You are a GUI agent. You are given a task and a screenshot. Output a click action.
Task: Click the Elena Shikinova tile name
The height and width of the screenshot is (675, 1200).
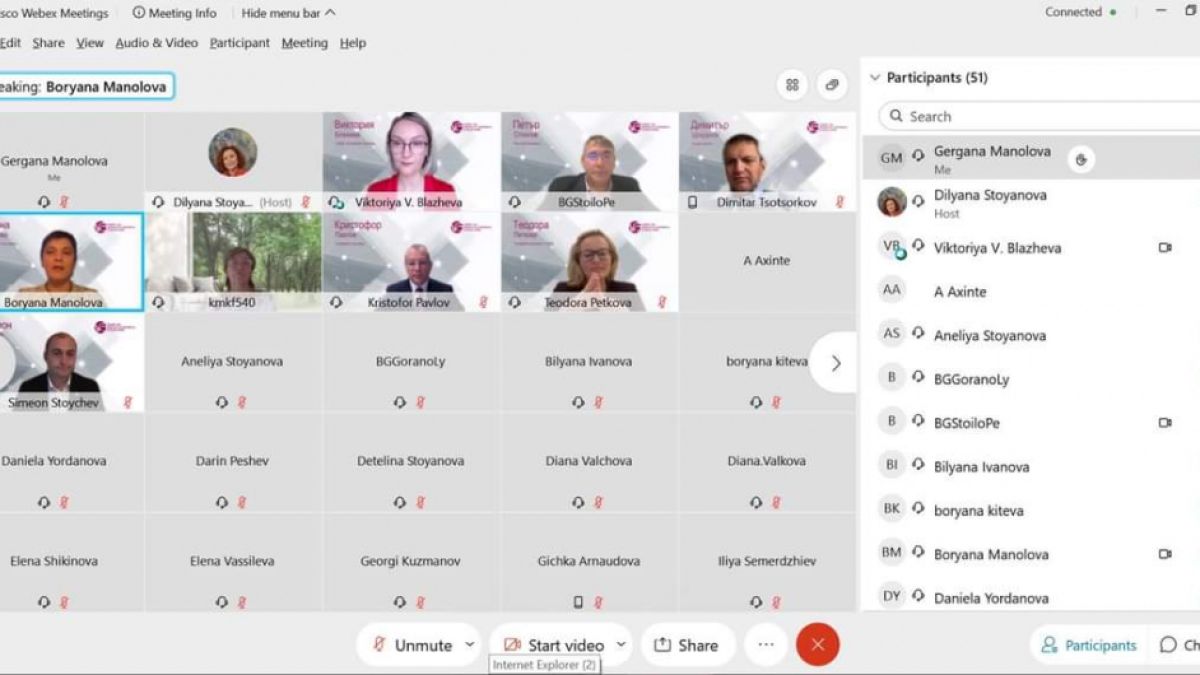coord(54,561)
